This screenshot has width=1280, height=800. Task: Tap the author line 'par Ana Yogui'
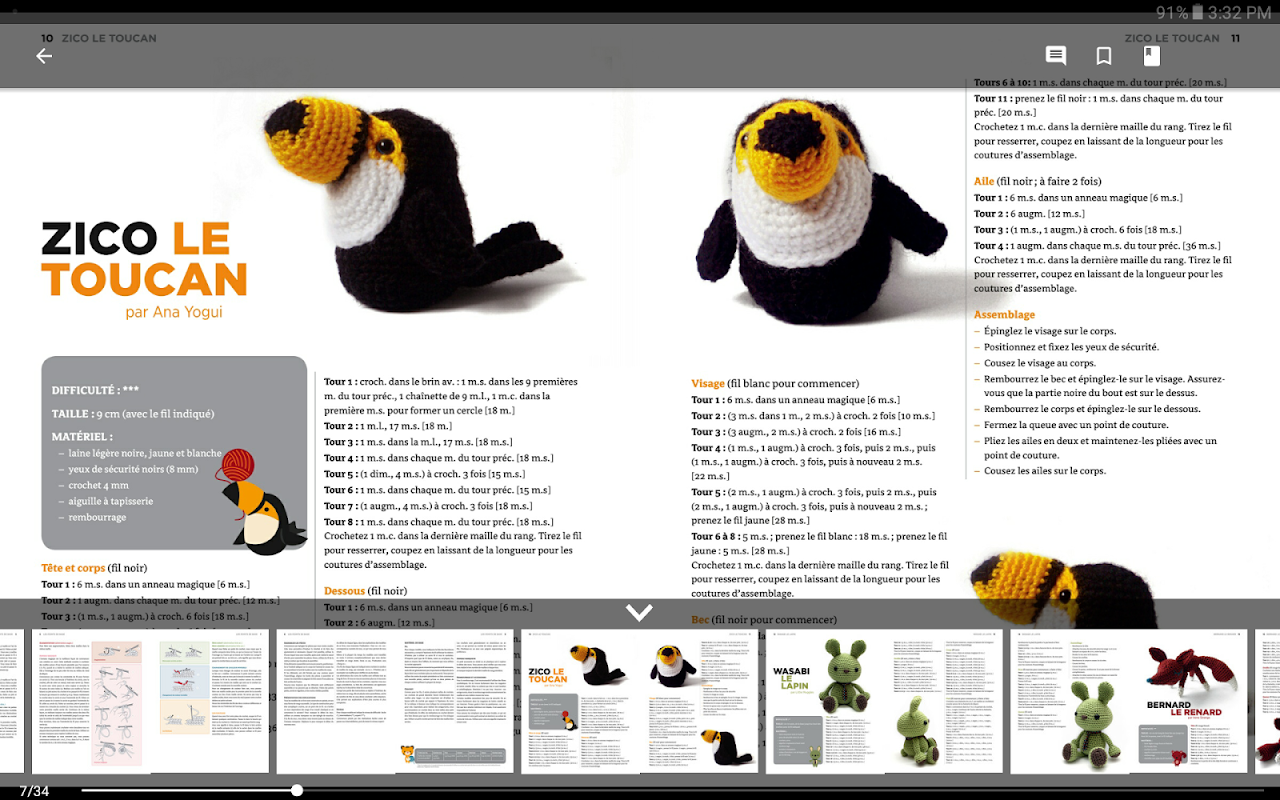[x=175, y=312]
